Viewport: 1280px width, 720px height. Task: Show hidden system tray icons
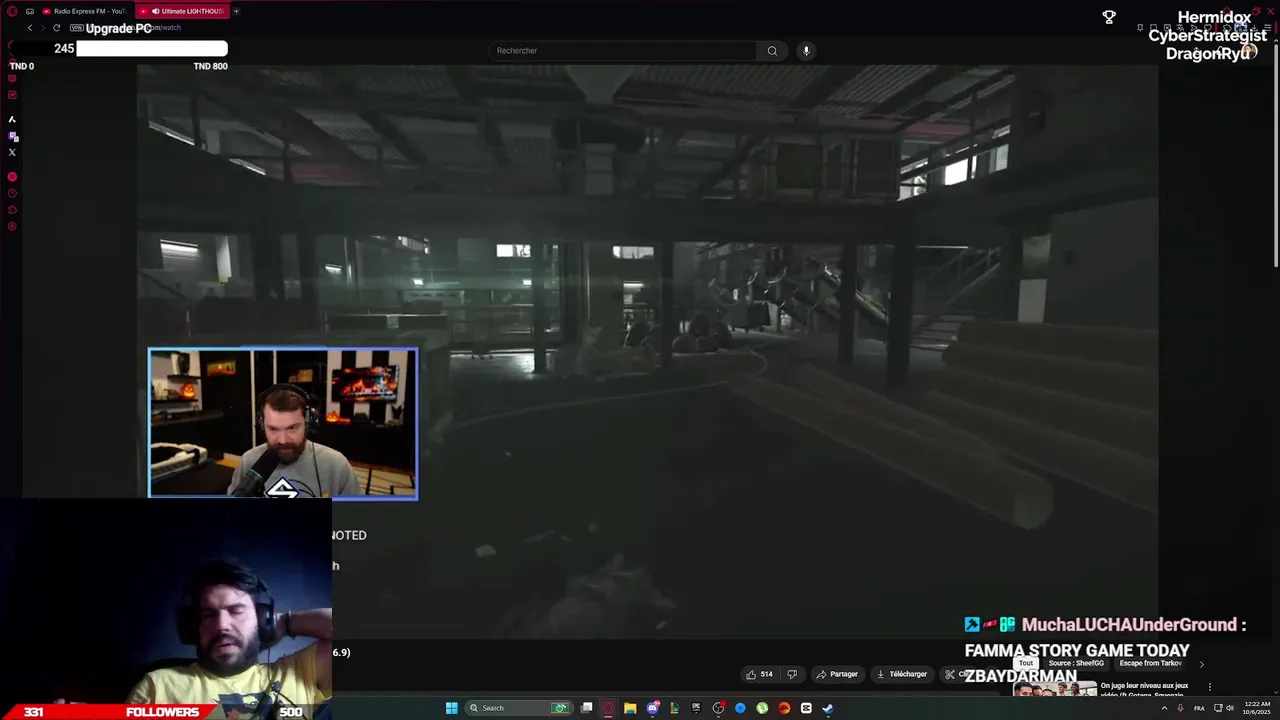[1164, 708]
